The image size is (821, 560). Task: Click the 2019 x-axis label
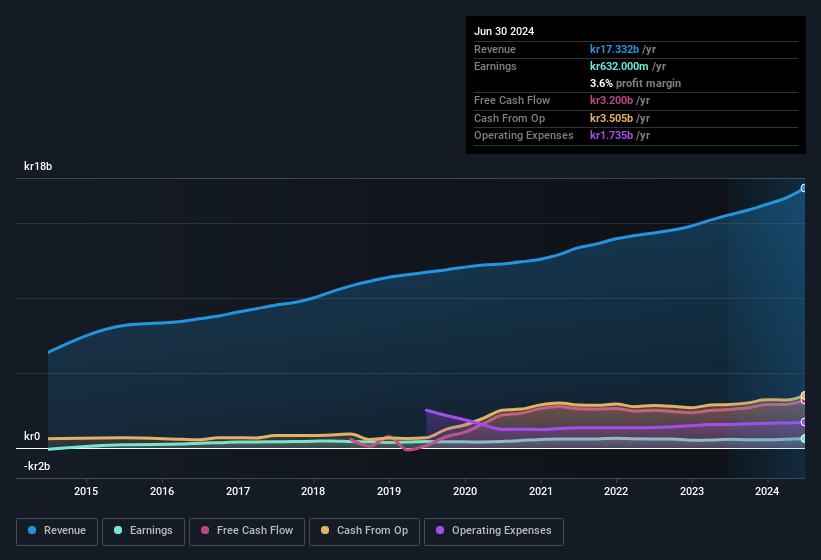(389, 491)
